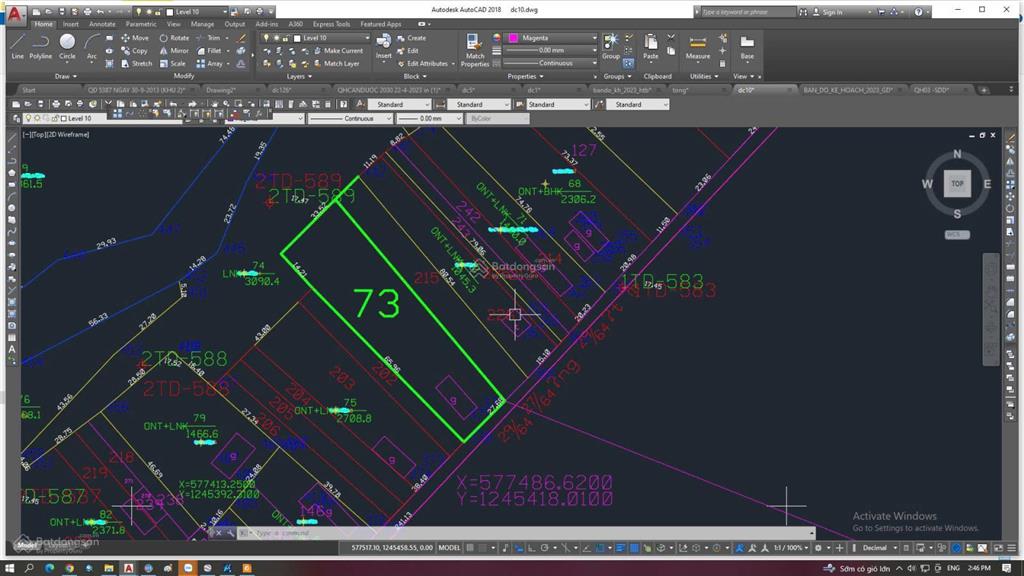Open the Windows Start menu
1024x576 pixels.
pyautogui.click(x=10, y=568)
